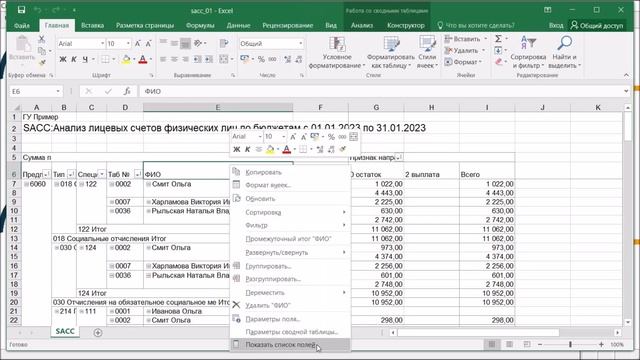Undo the last action in title bar
This screenshot has height=360, width=640.
click(38, 10)
